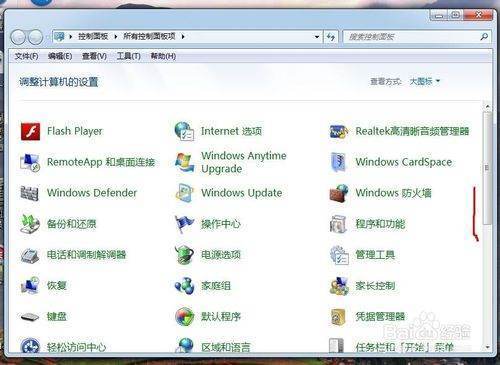Open the 编辑(E) menu
This screenshot has width=500, height=365.
coord(60,56)
